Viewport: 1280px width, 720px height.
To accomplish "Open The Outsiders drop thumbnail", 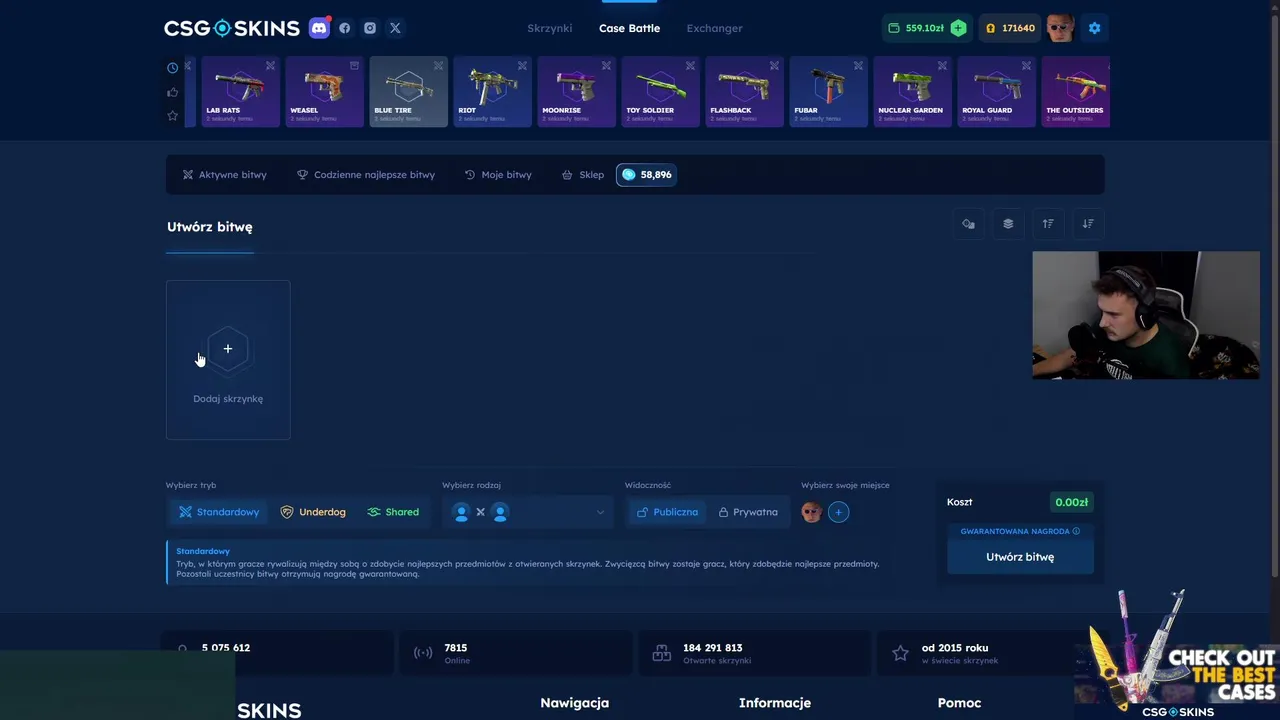I will click(1075, 92).
